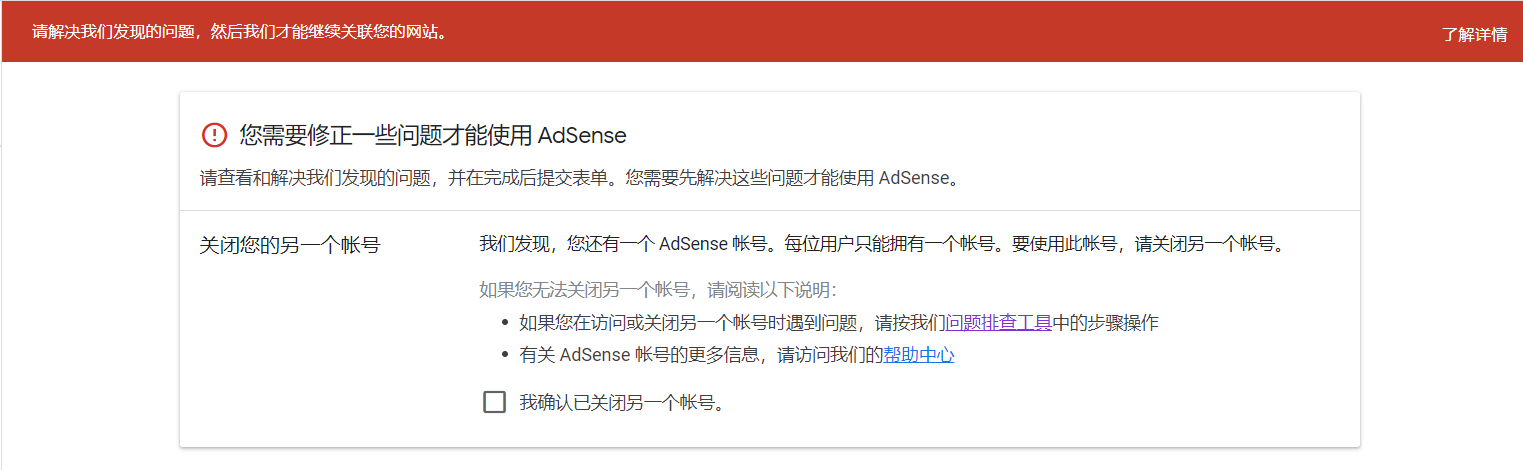1523x470 pixels.
Task: Check the 我确认已关闭另一个帐号 checkbox
Action: (x=494, y=402)
